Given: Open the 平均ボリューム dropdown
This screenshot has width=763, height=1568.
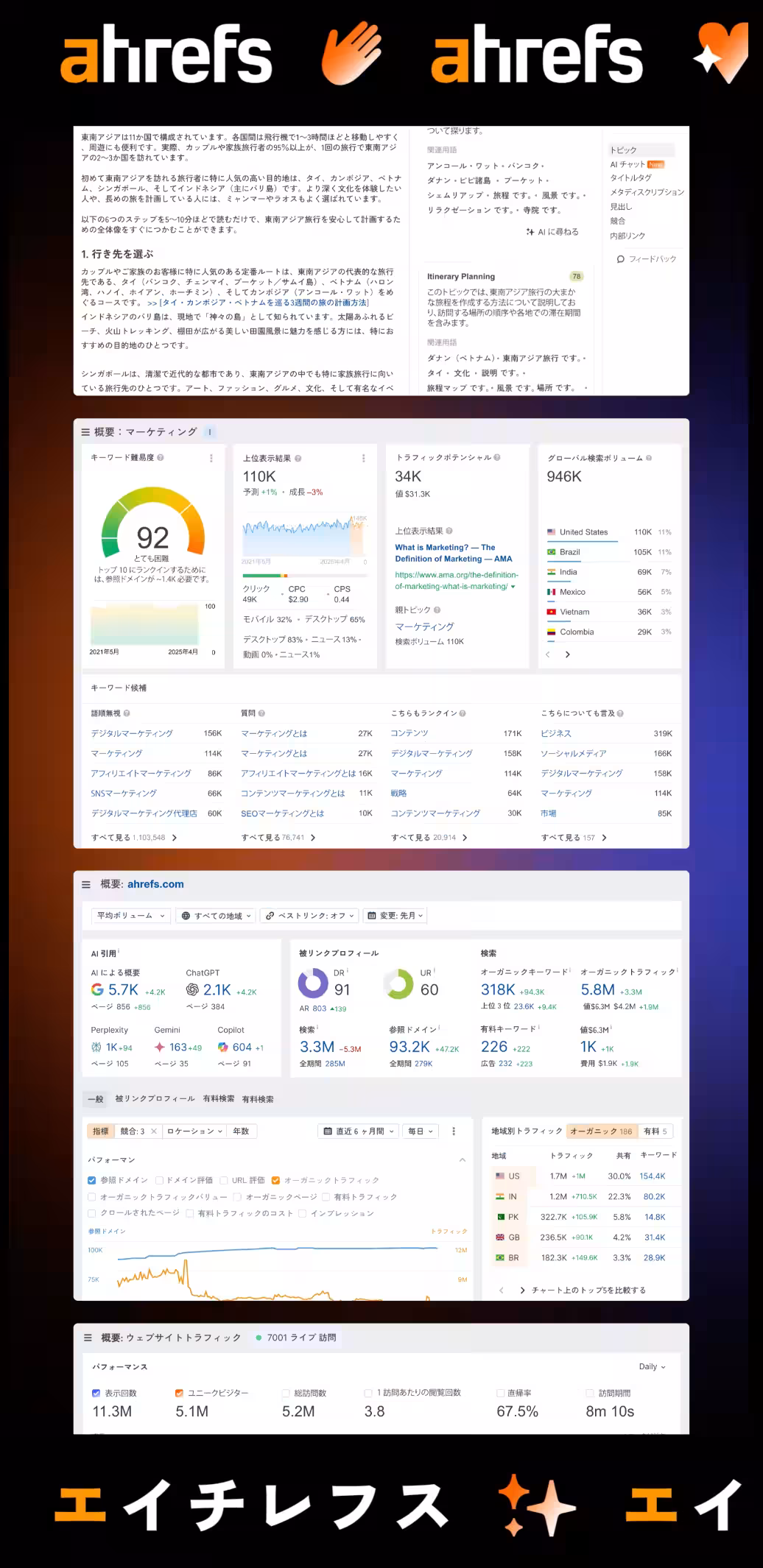Looking at the screenshot, I should 130,916.
